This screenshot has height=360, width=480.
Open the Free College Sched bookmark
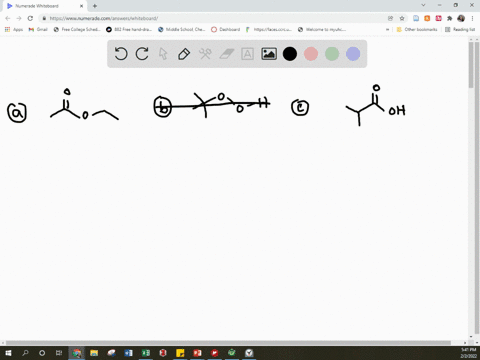77,29
